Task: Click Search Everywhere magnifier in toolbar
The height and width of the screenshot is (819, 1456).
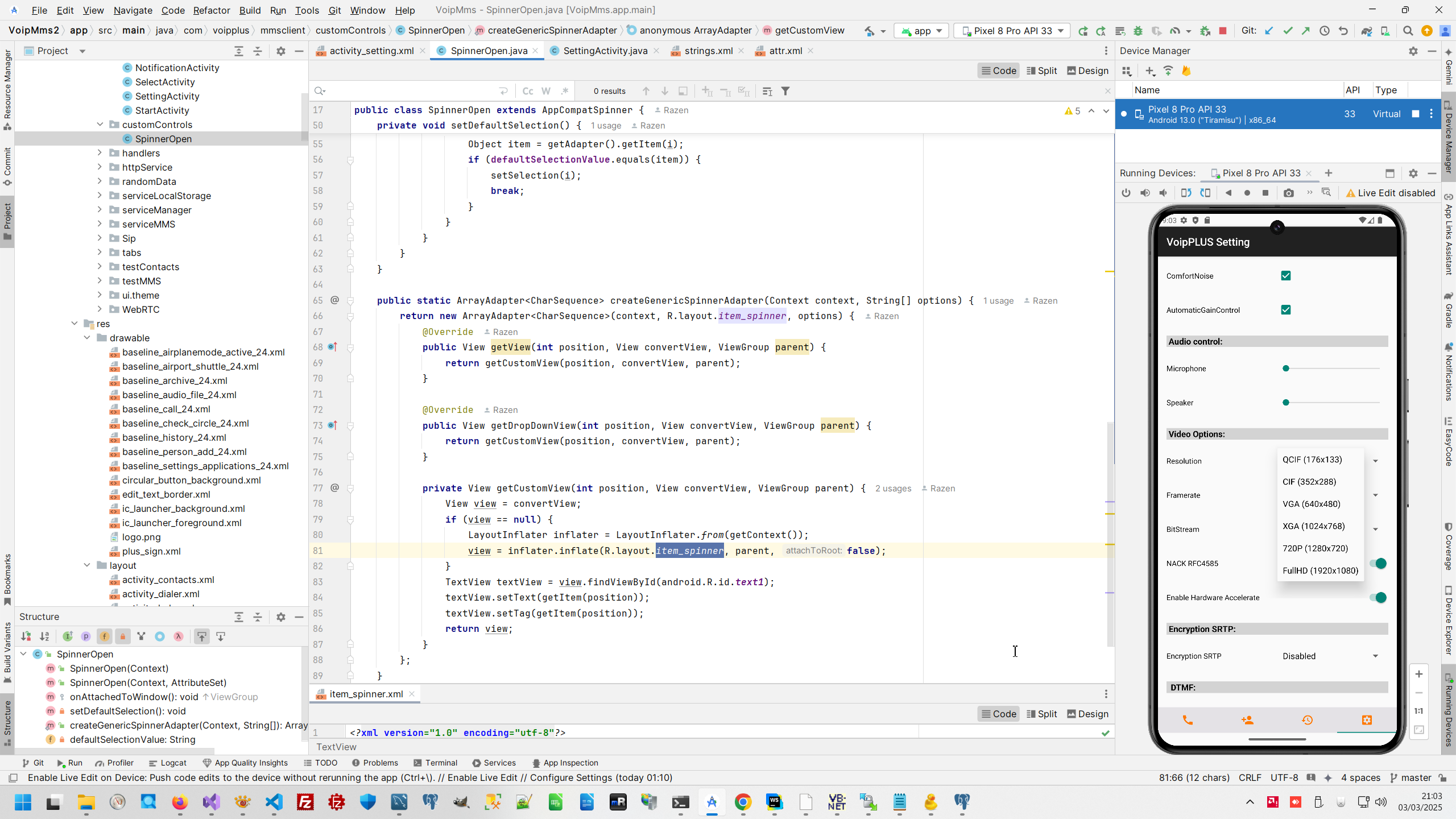Action: (x=1408, y=31)
